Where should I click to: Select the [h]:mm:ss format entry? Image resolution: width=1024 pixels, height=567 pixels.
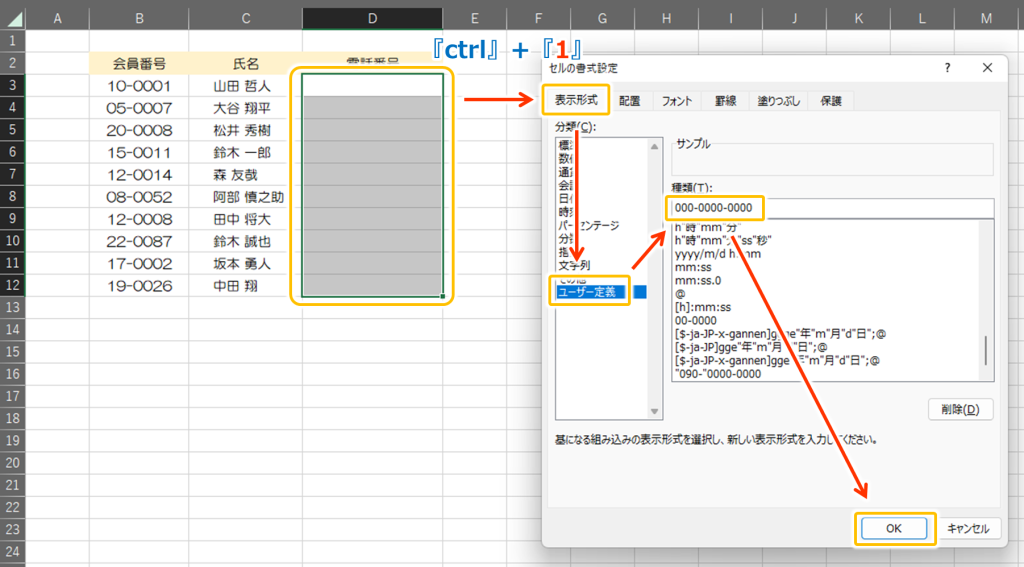tap(703, 306)
